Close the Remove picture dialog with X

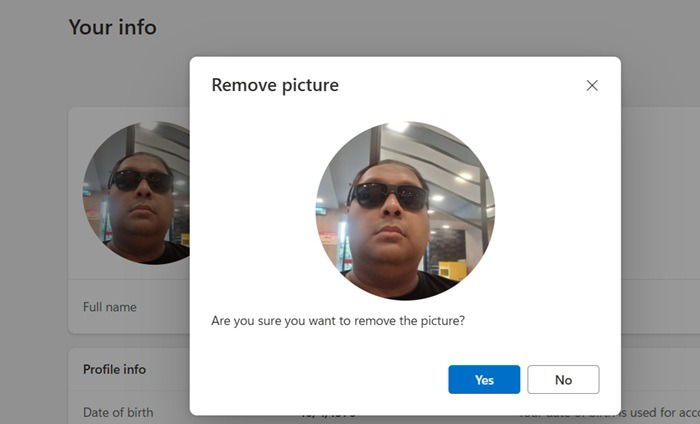[x=592, y=85]
